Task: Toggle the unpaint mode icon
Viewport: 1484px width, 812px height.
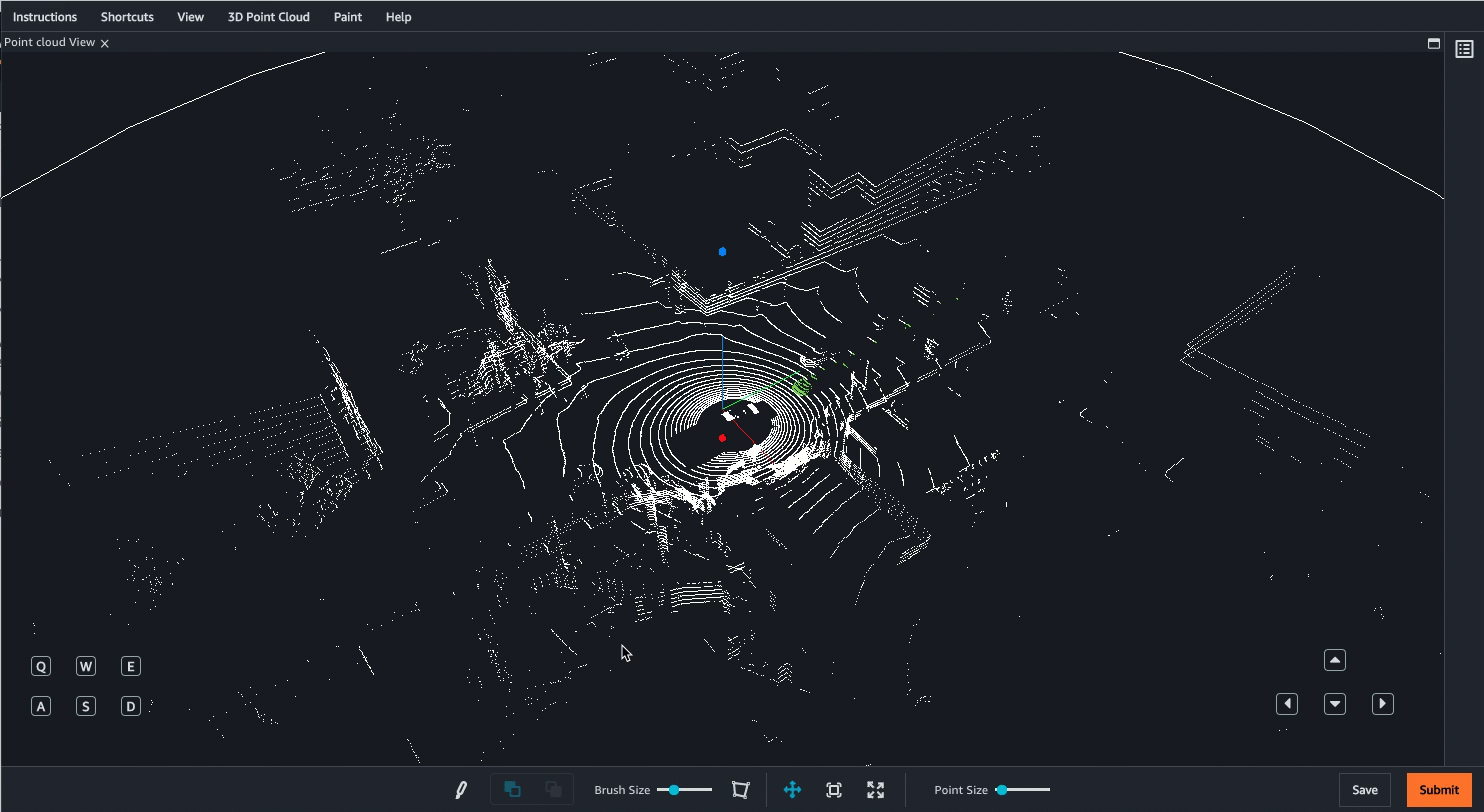Action: tap(551, 789)
